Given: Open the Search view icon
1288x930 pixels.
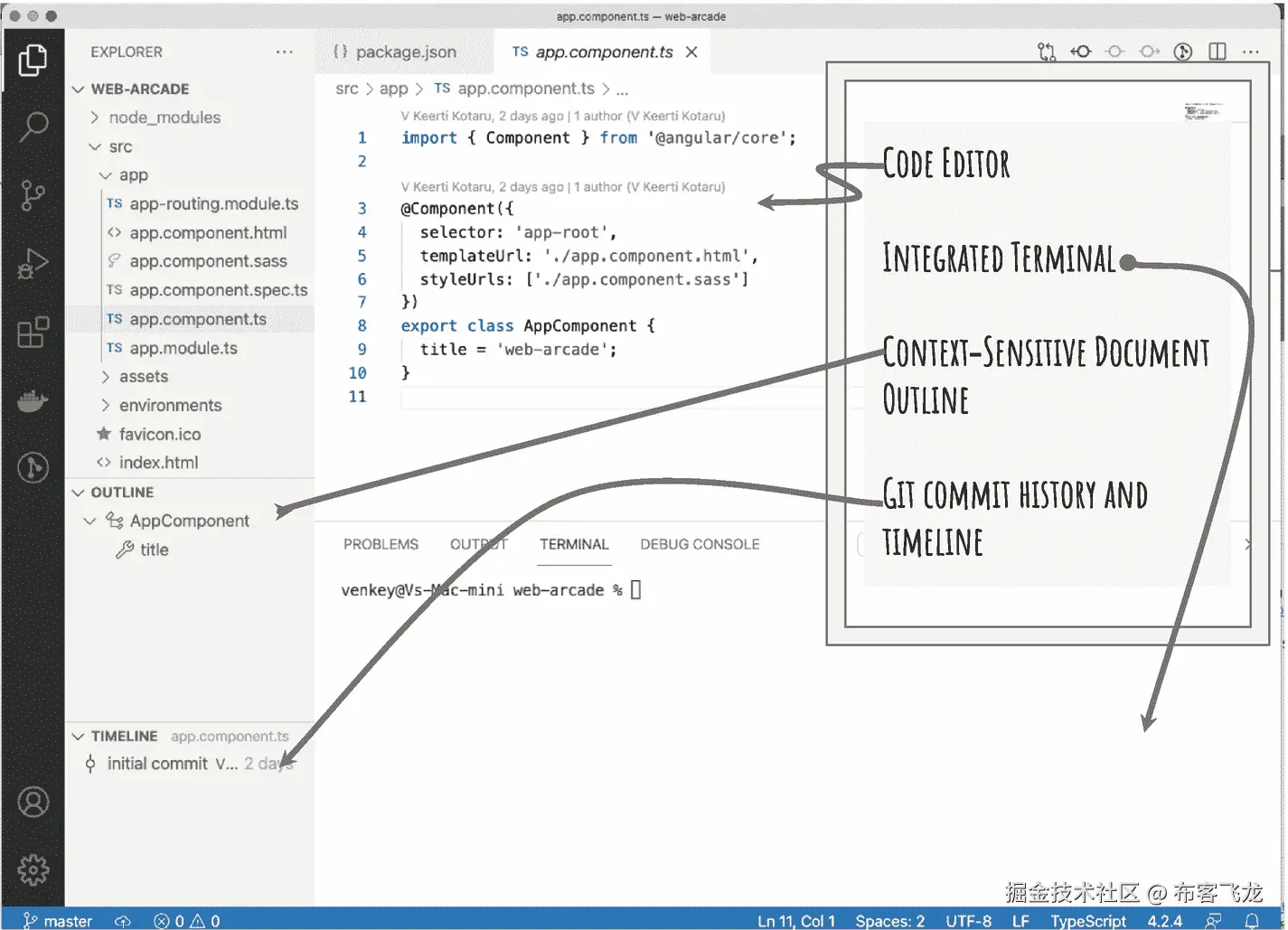Looking at the screenshot, I should coord(33,127).
